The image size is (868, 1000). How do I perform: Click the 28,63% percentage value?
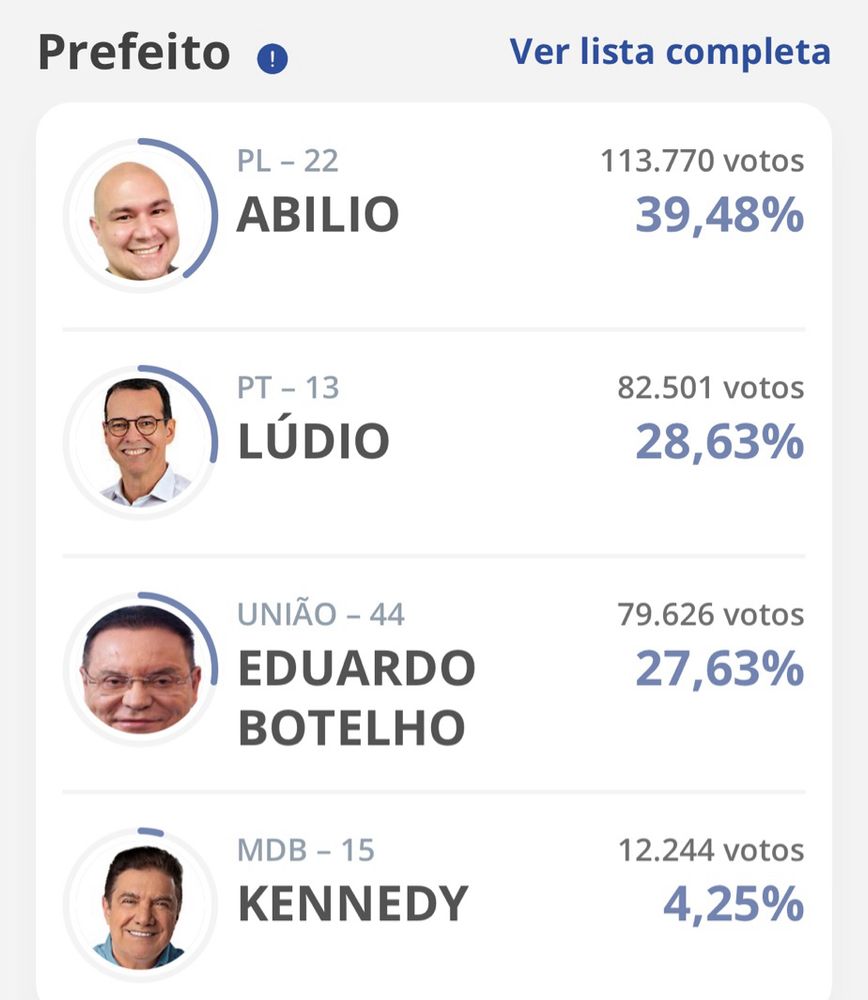point(720,442)
